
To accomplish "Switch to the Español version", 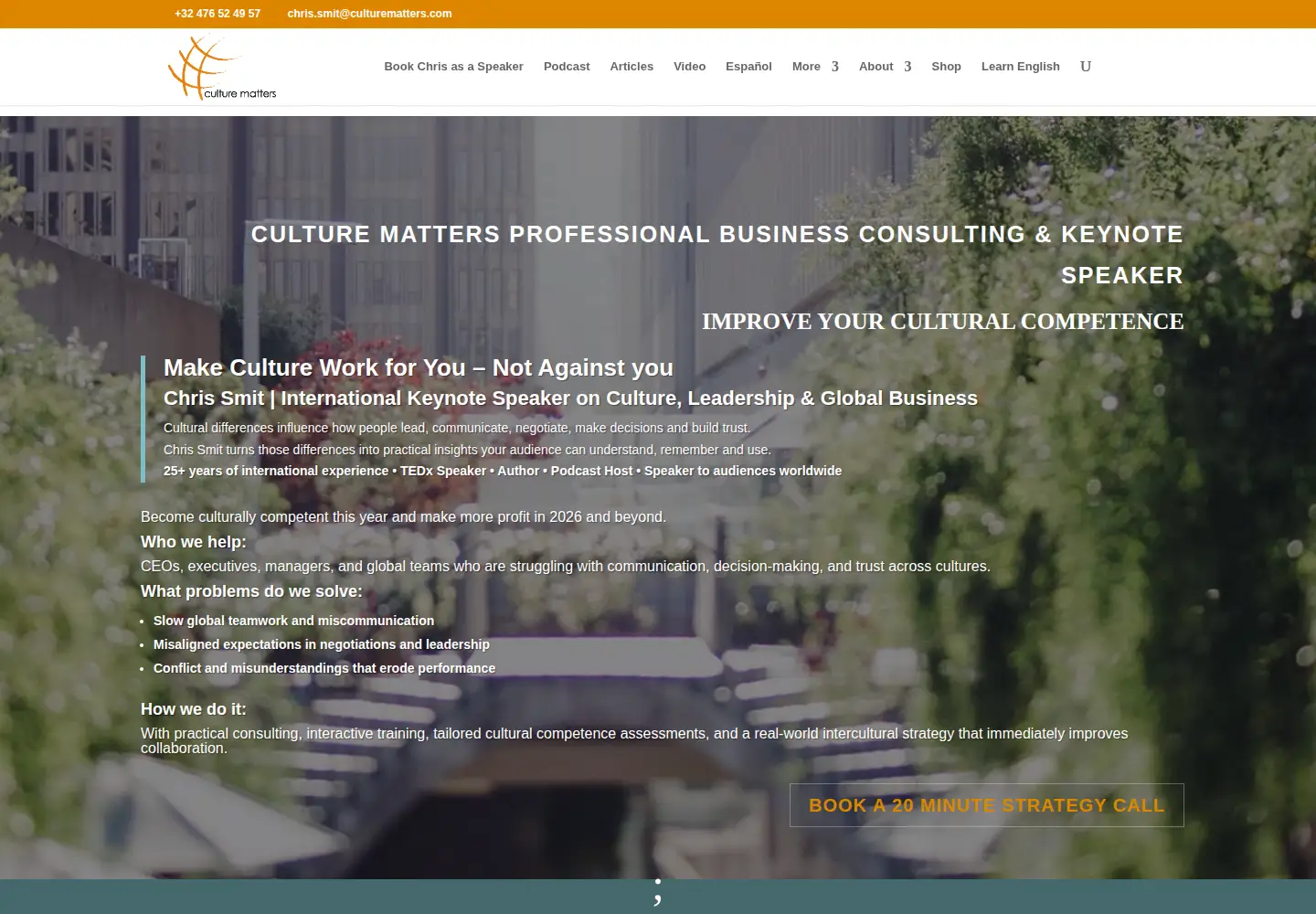I will coord(748,67).
